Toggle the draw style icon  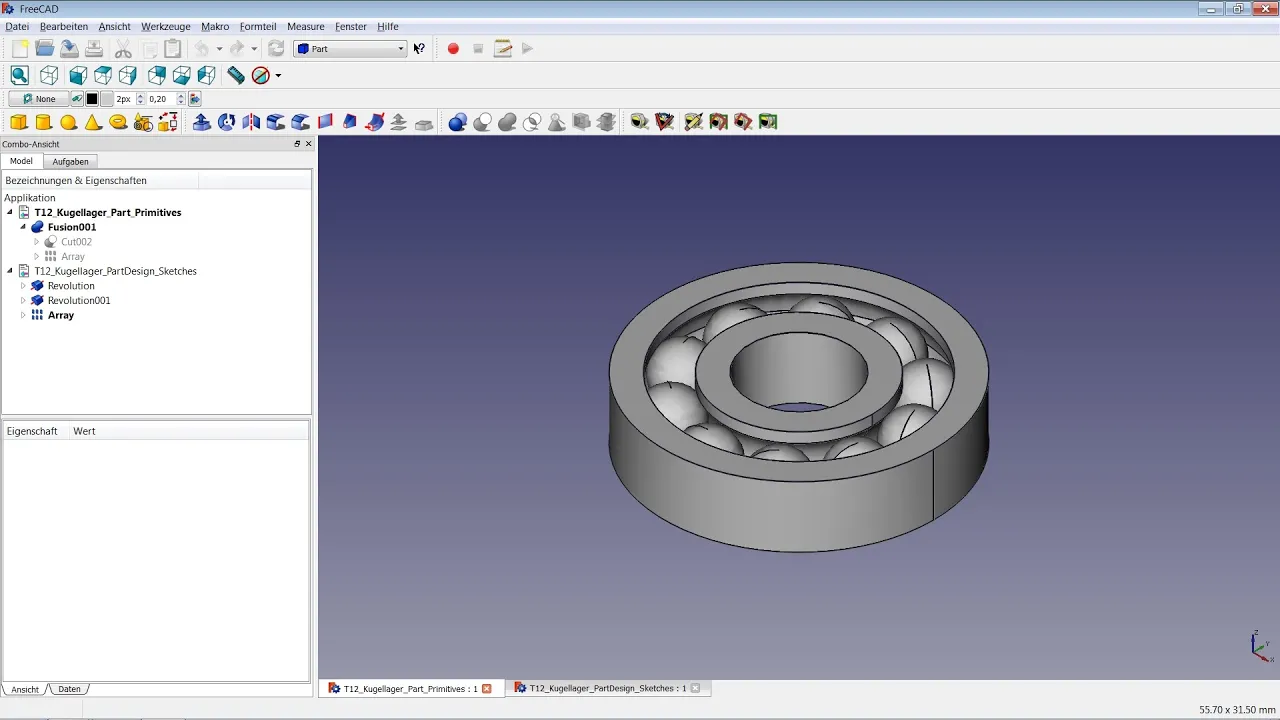tap(262, 75)
